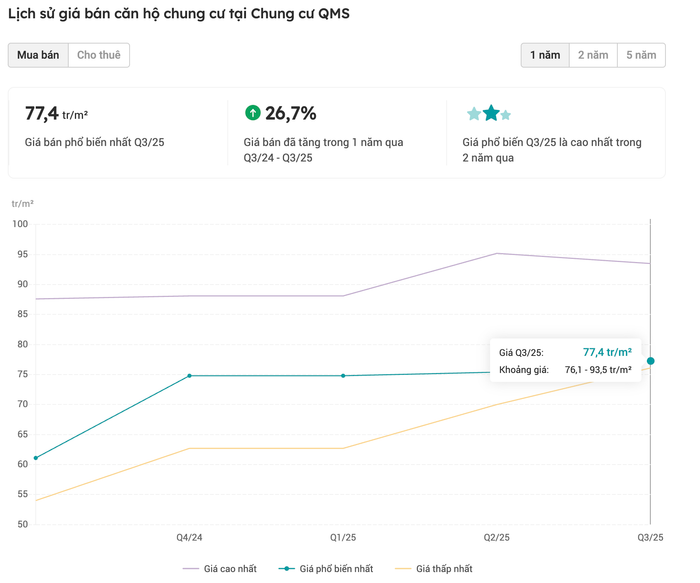
Task: Click the purple line swatch in legend
Action: (191, 569)
